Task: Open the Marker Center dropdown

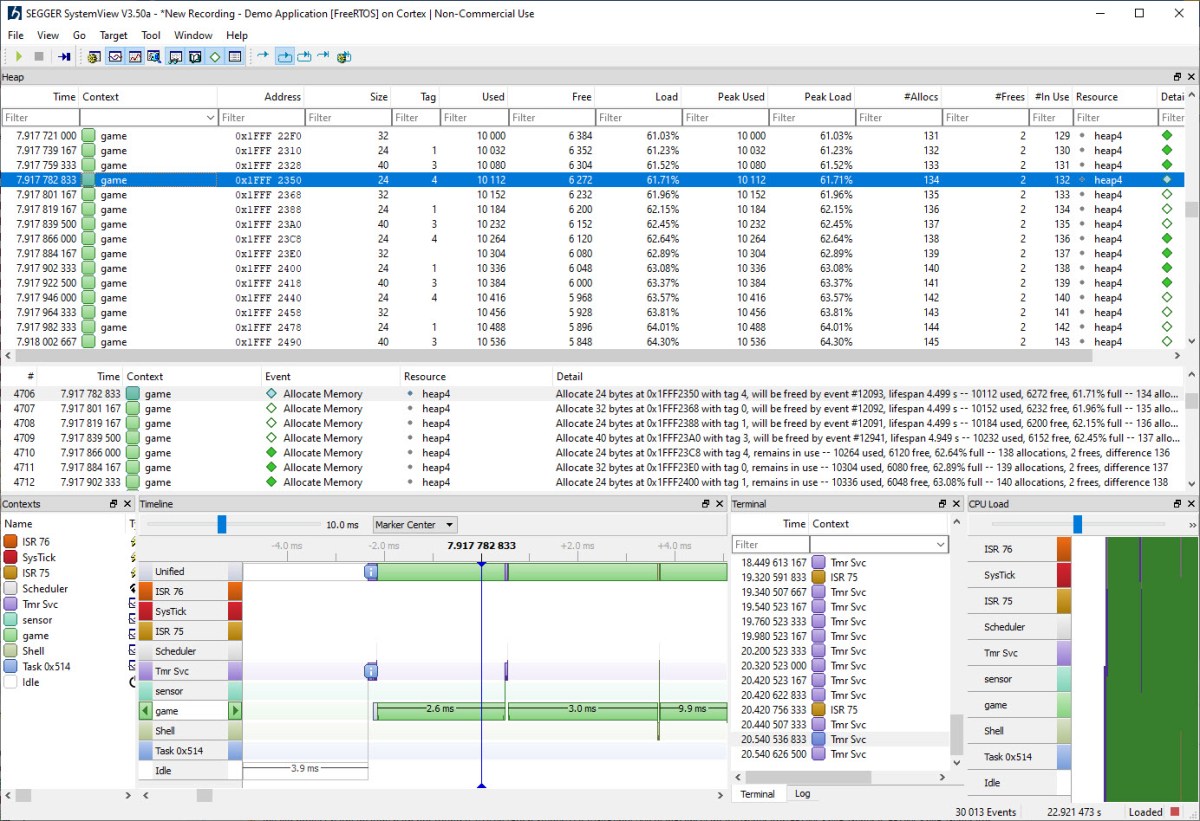Action: pos(414,525)
